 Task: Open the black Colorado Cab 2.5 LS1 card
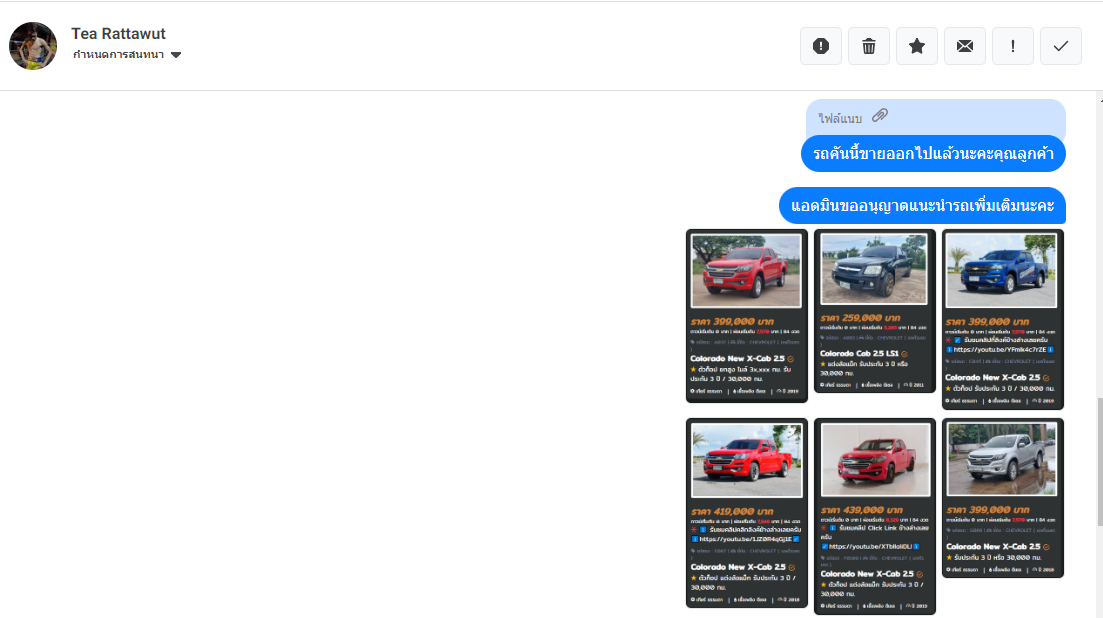[874, 311]
